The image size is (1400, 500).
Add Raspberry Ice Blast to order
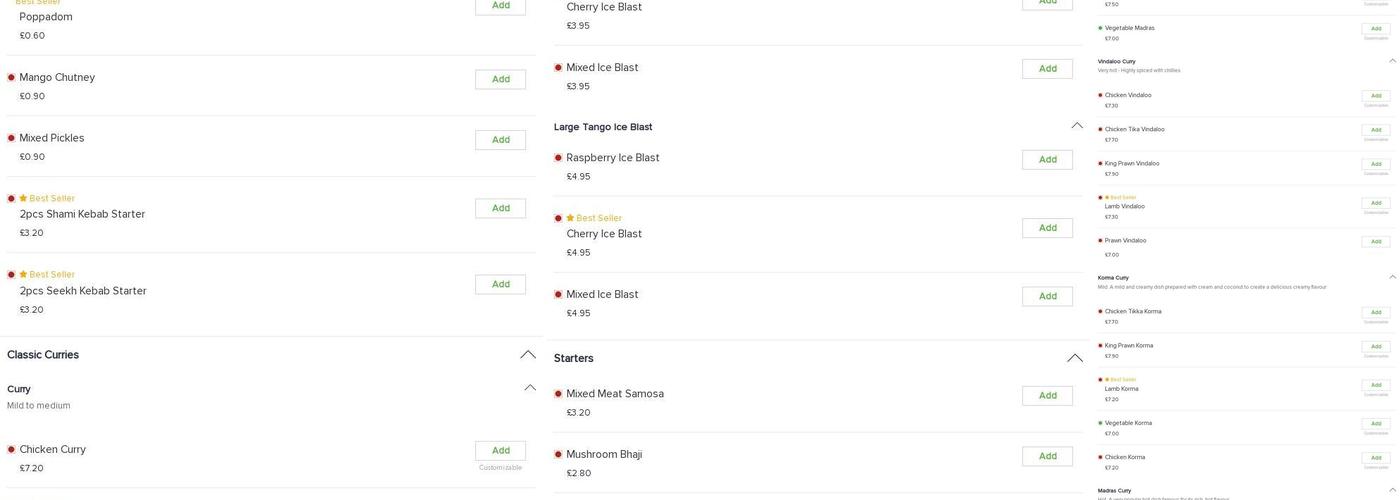(1047, 160)
